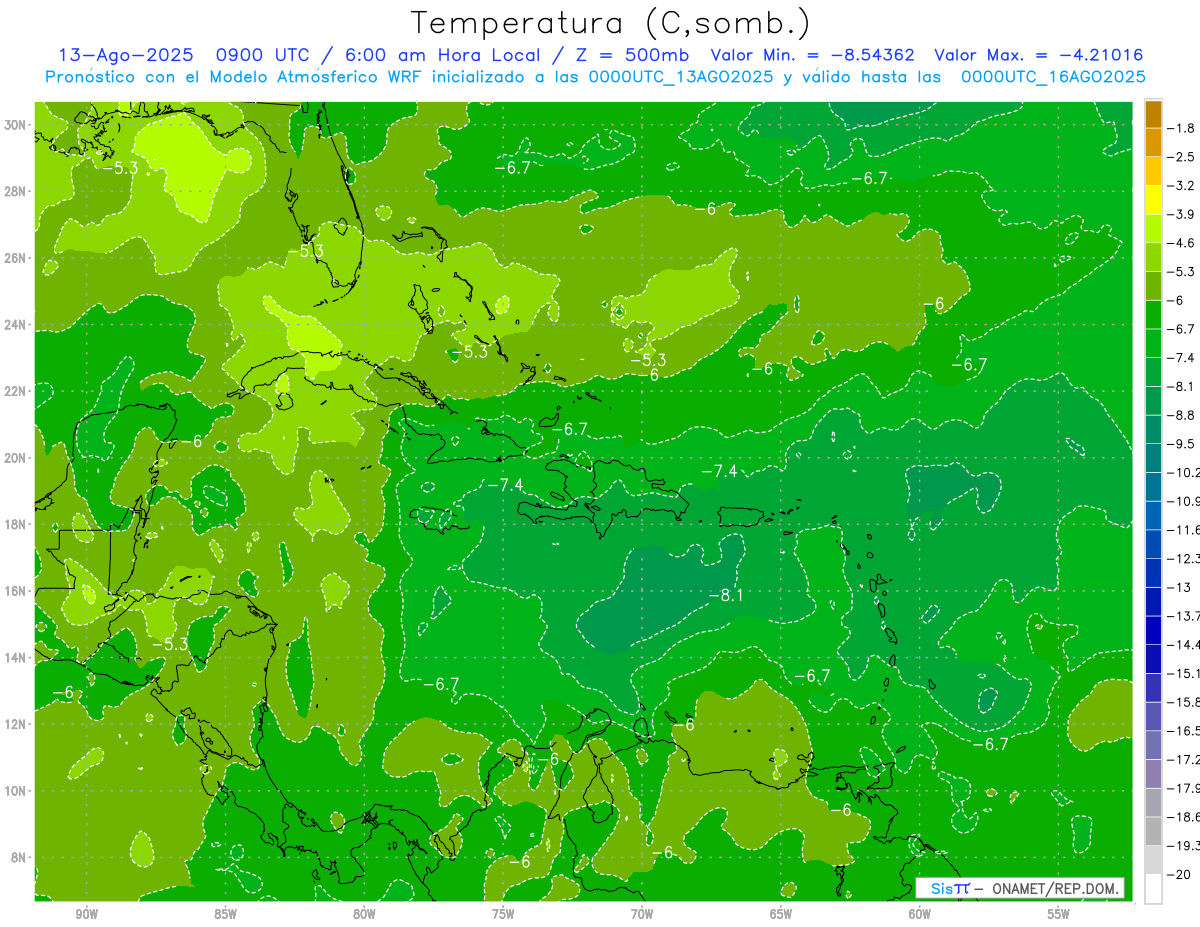Click the "-2.5" legend label
The height and width of the screenshot is (927, 1200).
1183,157
